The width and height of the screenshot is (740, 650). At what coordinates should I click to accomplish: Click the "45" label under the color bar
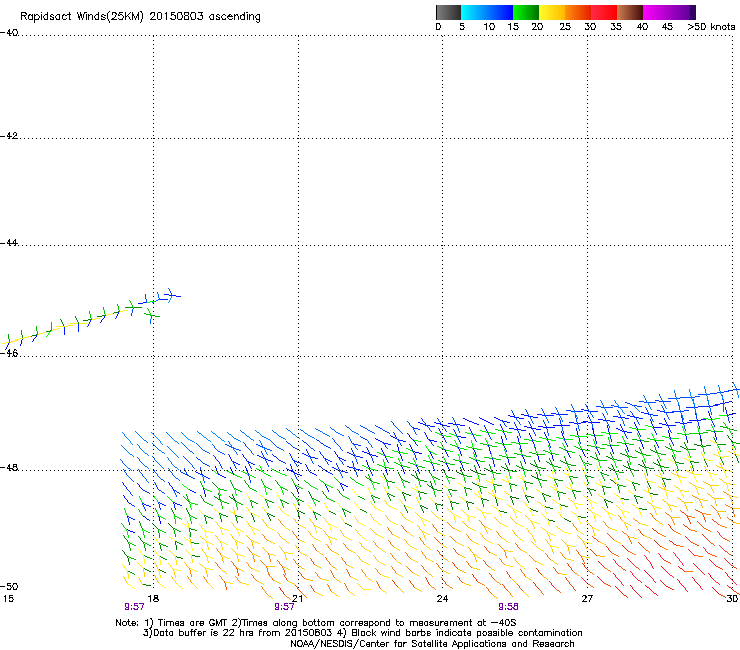[x=667, y=27]
